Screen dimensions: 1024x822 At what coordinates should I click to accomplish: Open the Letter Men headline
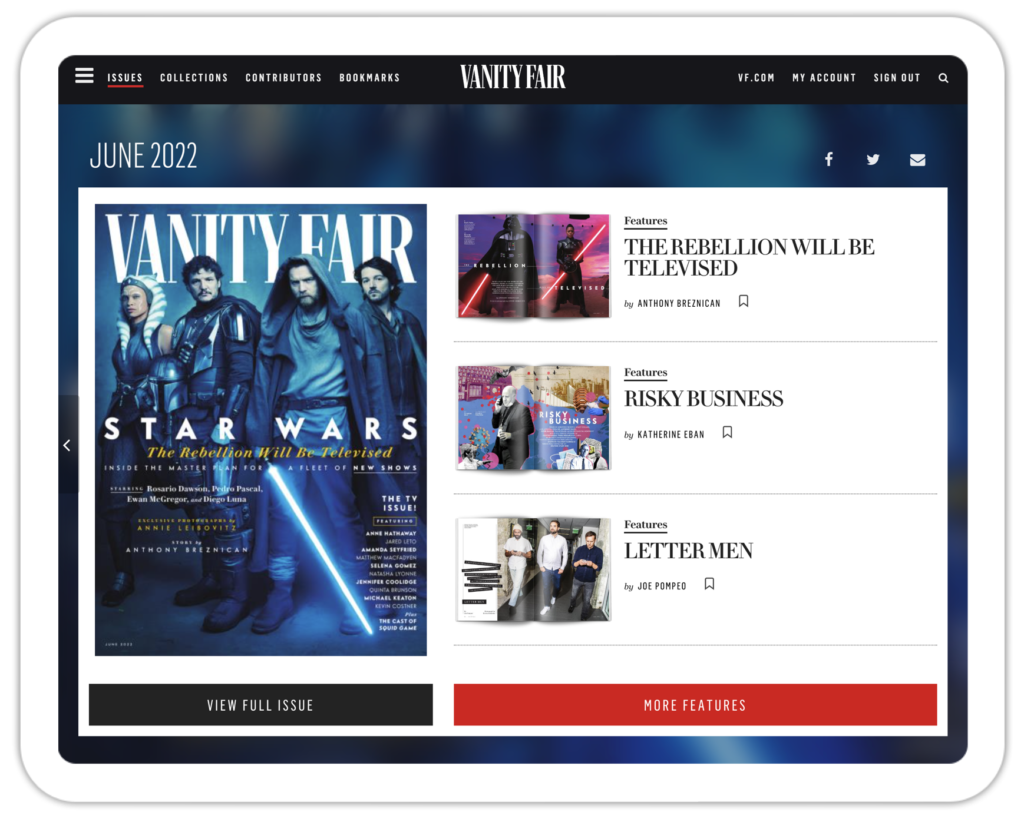[x=689, y=551]
